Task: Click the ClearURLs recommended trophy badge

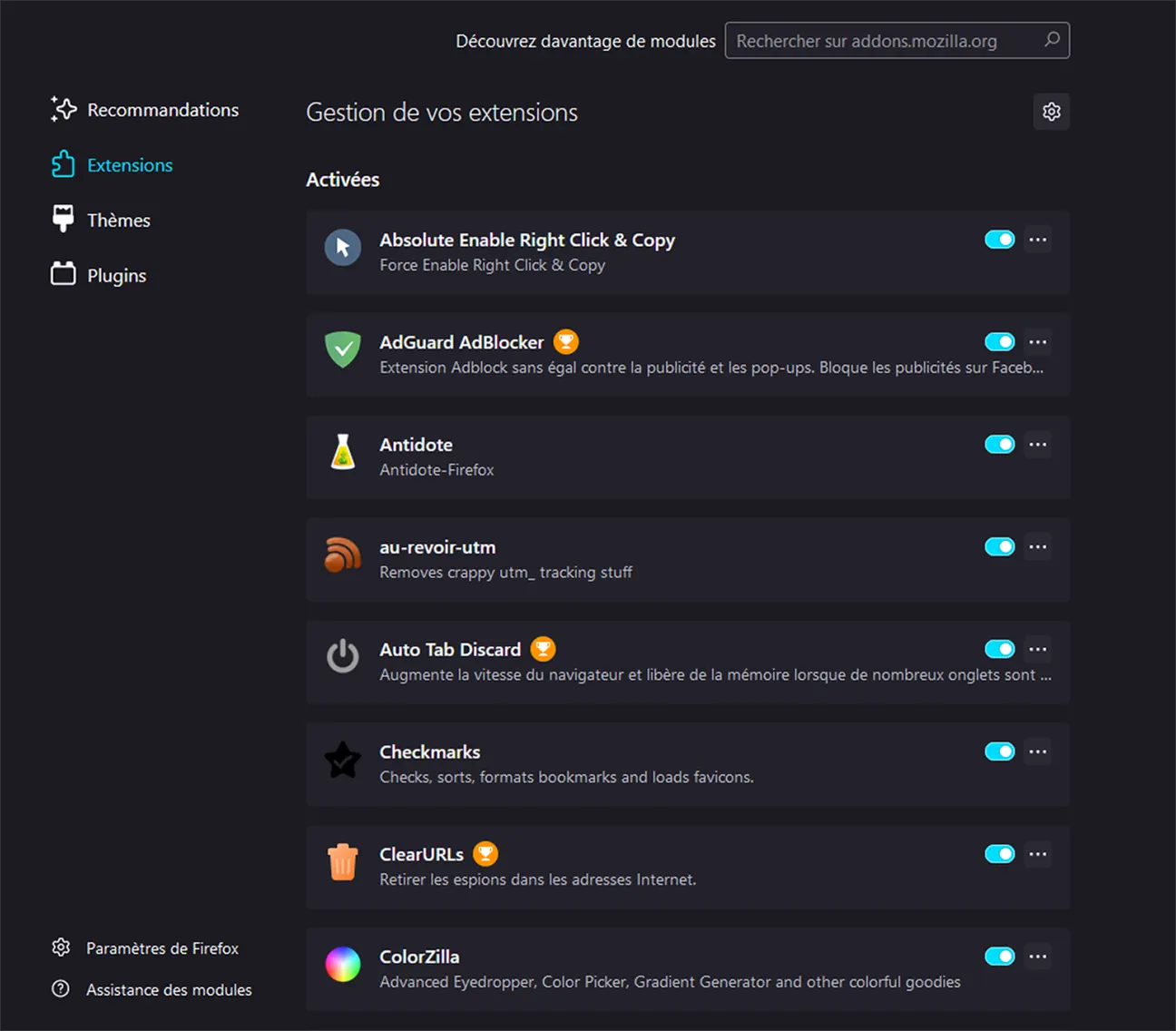Action: (x=485, y=853)
